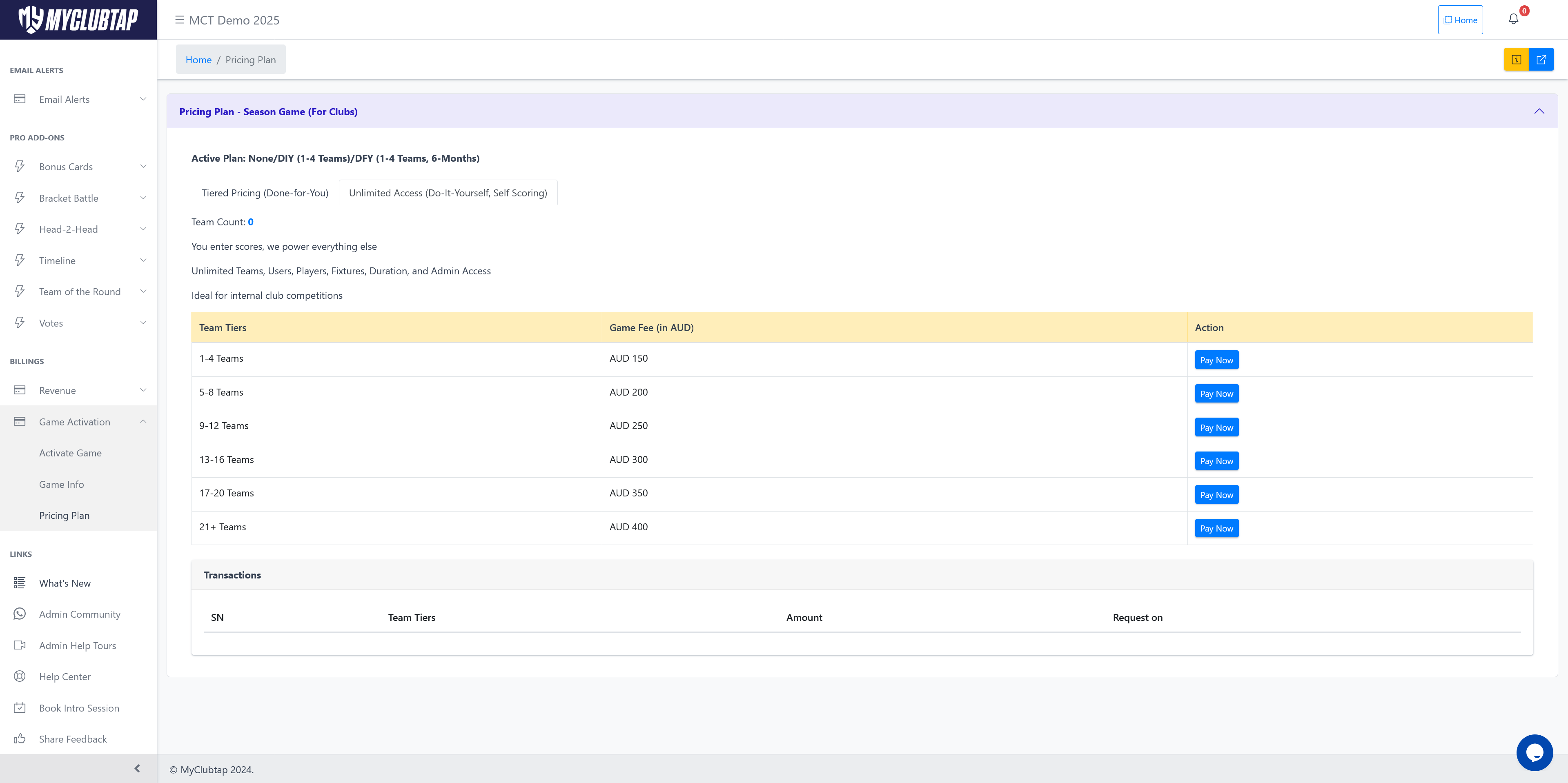
Task: Pay Now for 21+ Teams tier
Action: (x=1216, y=528)
